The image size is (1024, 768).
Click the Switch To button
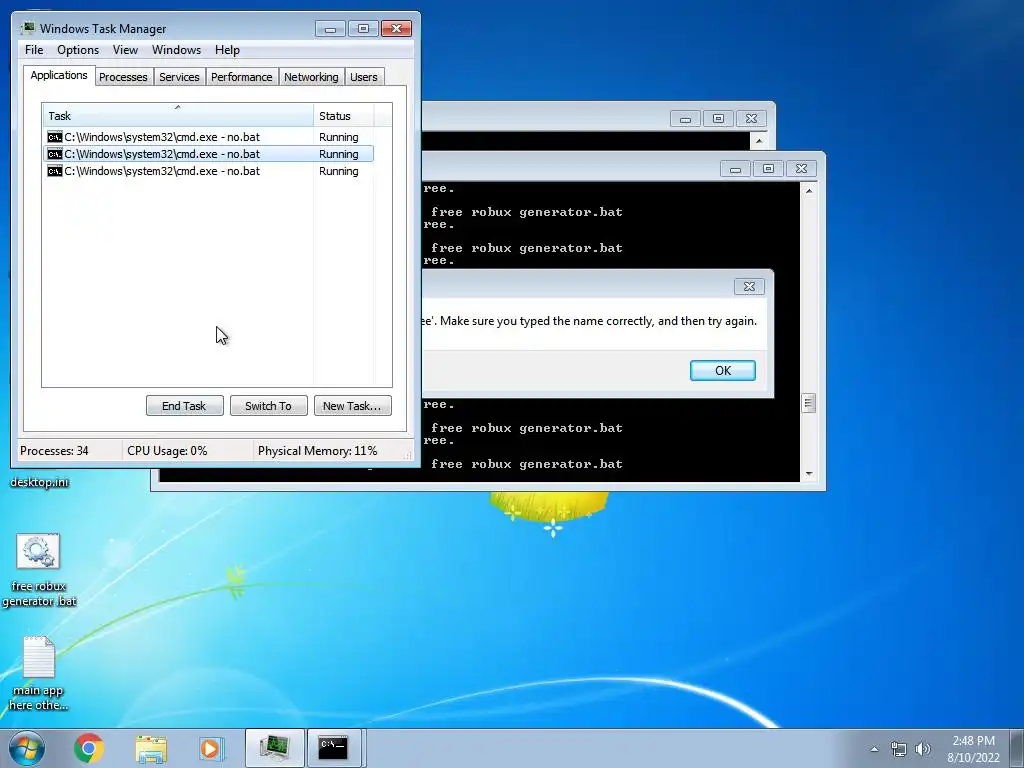(x=268, y=406)
